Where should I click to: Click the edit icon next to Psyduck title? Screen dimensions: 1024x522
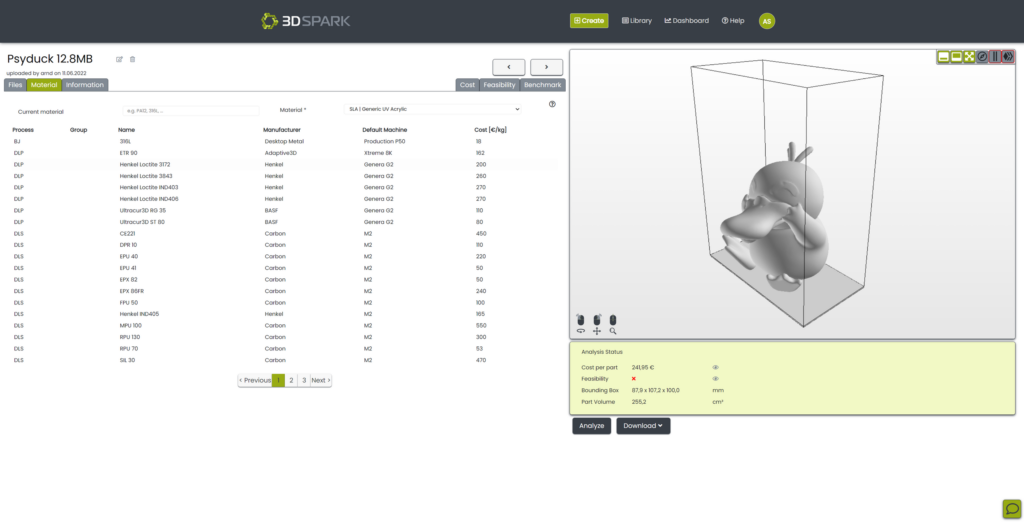[120, 59]
